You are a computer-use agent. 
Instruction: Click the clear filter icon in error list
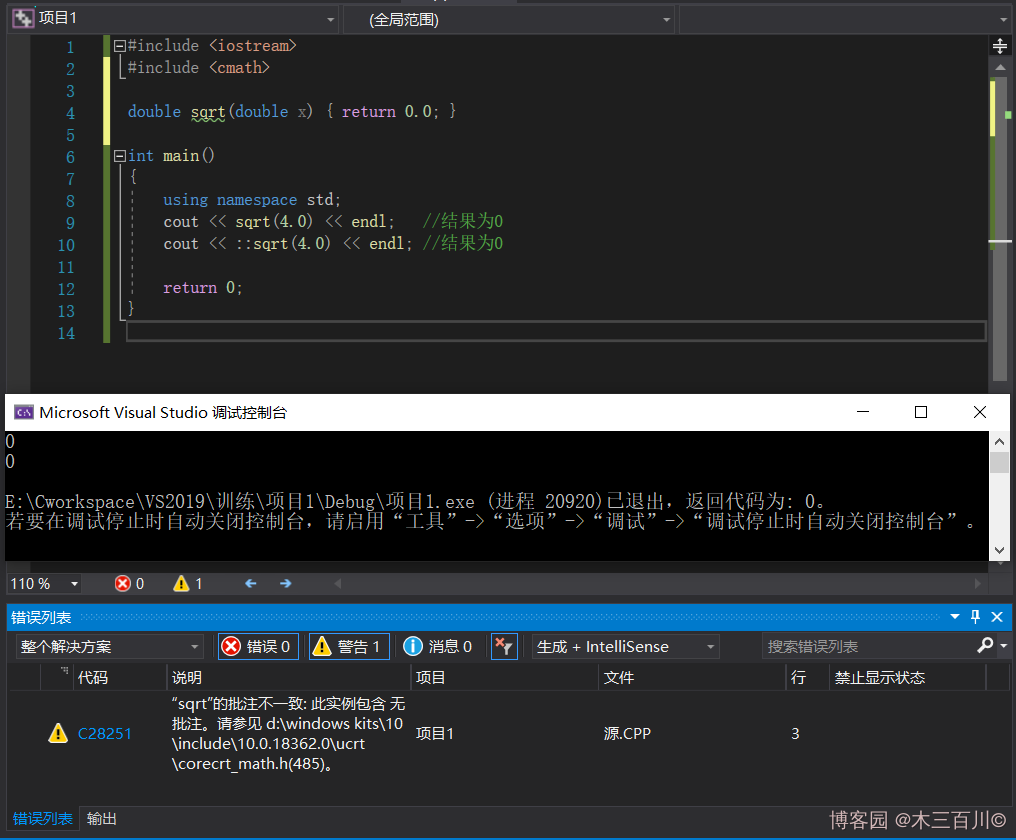tap(504, 647)
